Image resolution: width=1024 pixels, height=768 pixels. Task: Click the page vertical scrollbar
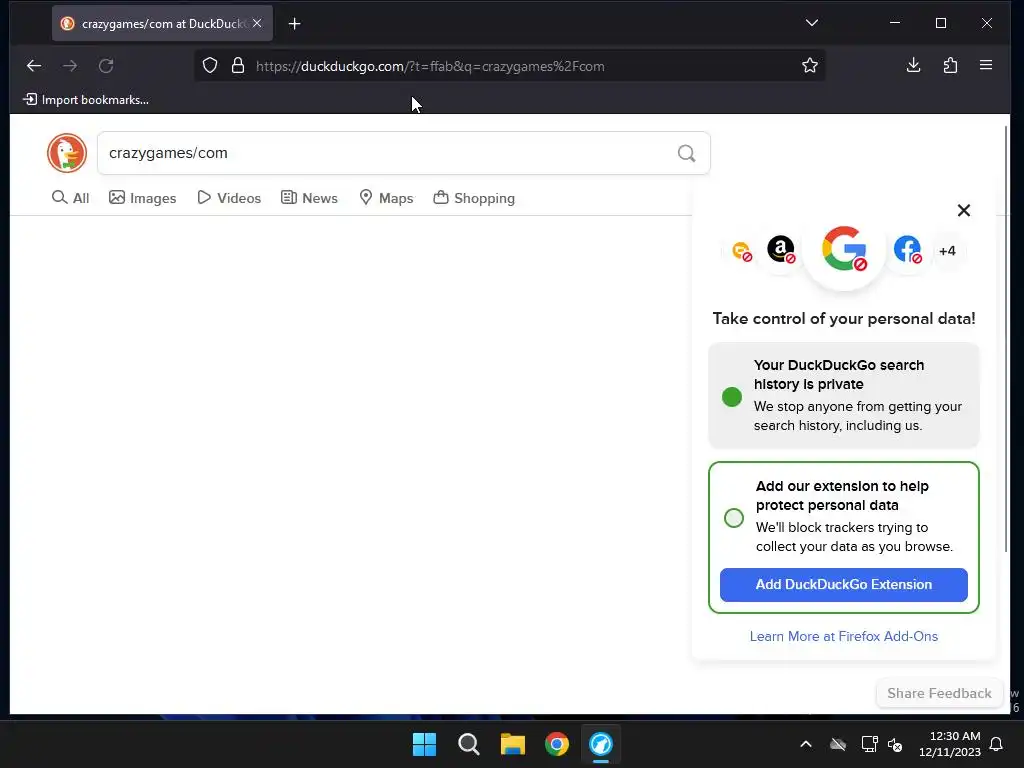click(1006, 340)
